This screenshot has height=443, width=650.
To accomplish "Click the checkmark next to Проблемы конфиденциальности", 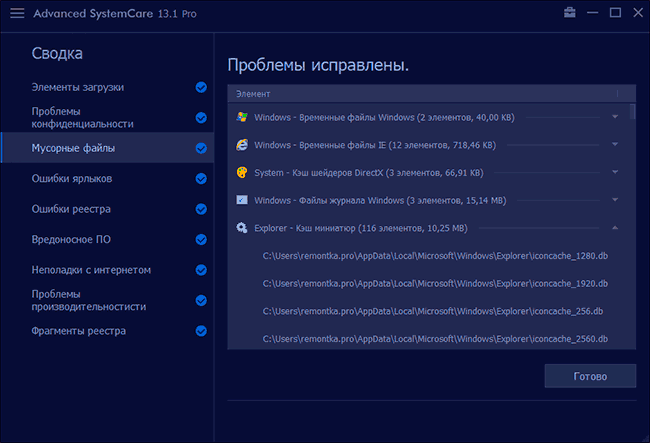I will tap(201, 118).
